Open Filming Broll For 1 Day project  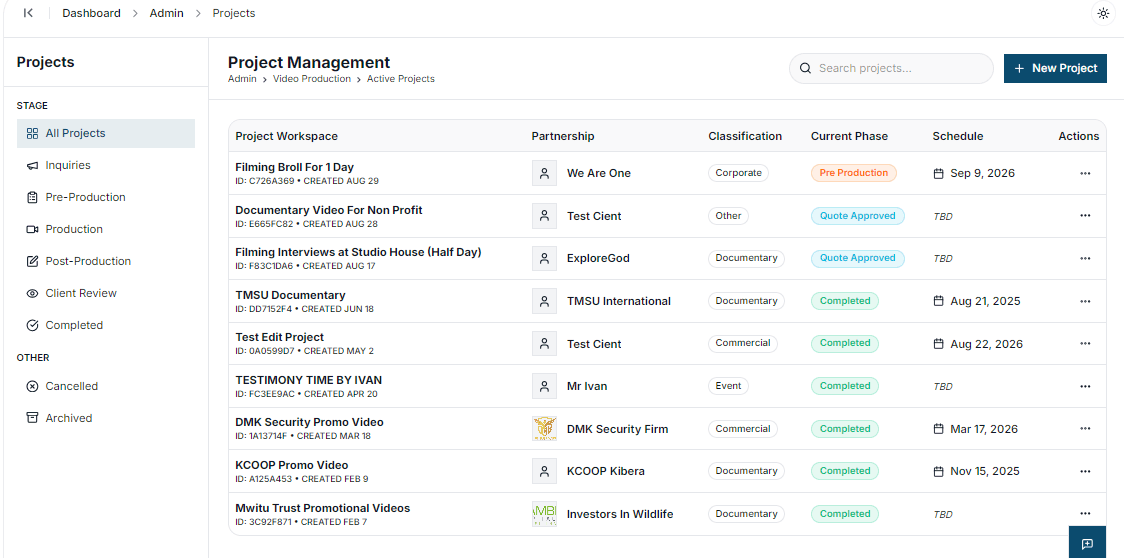pyautogui.click(x=295, y=167)
